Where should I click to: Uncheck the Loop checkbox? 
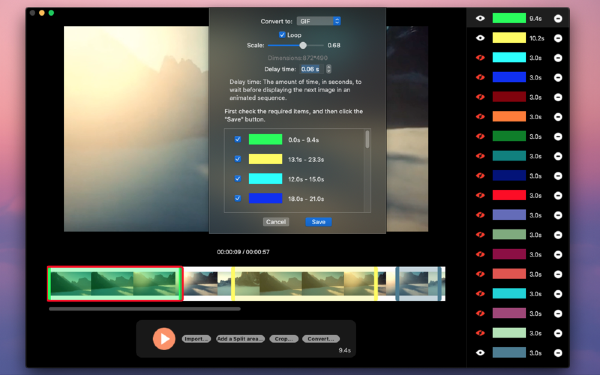[x=282, y=35]
